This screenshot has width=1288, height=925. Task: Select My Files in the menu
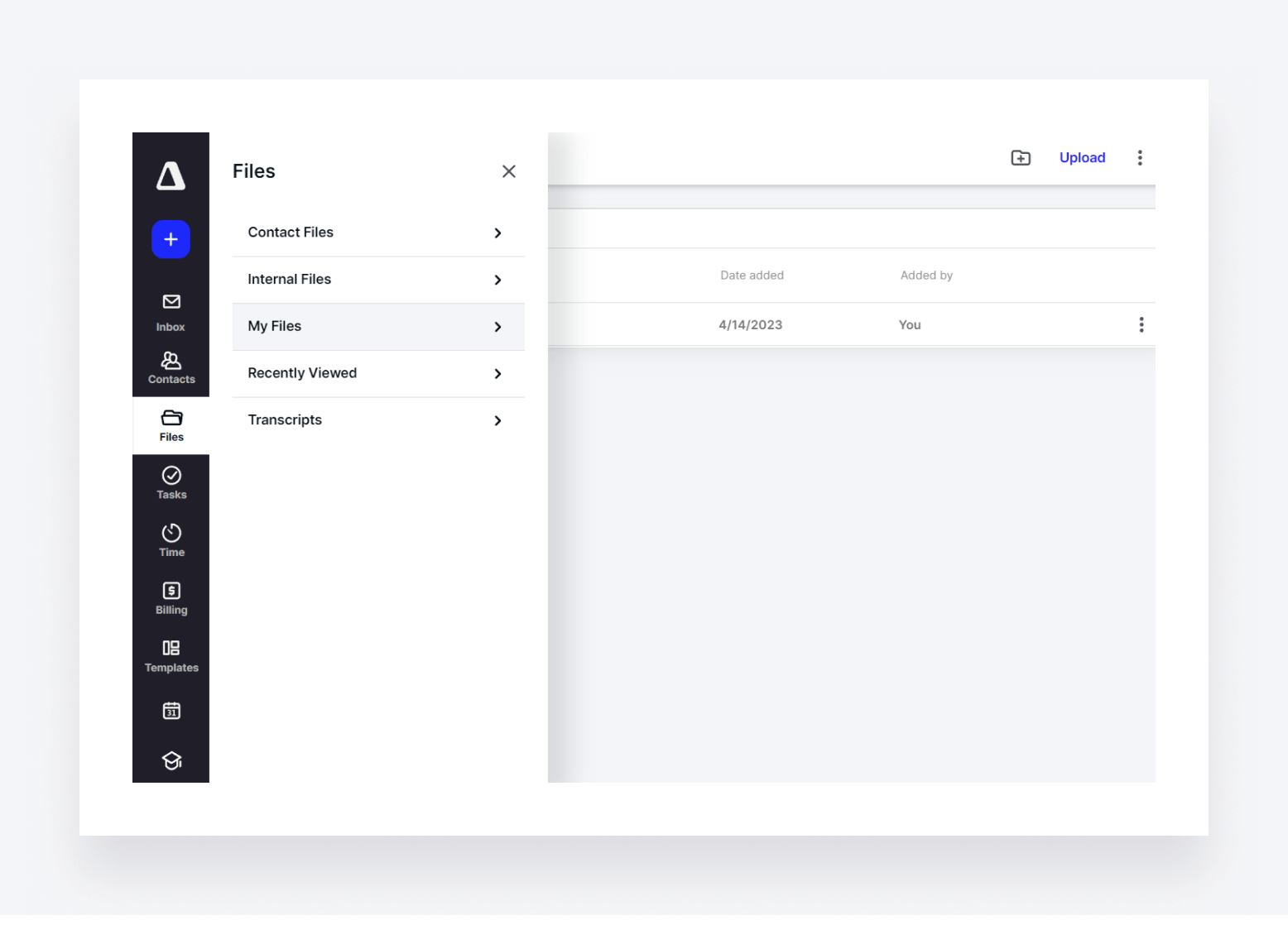[x=275, y=327]
